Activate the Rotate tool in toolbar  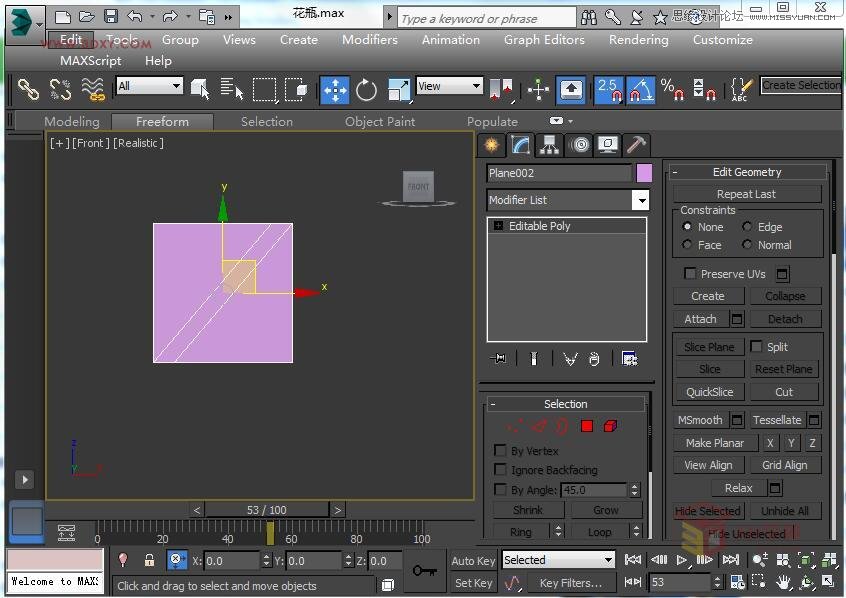click(x=367, y=90)
